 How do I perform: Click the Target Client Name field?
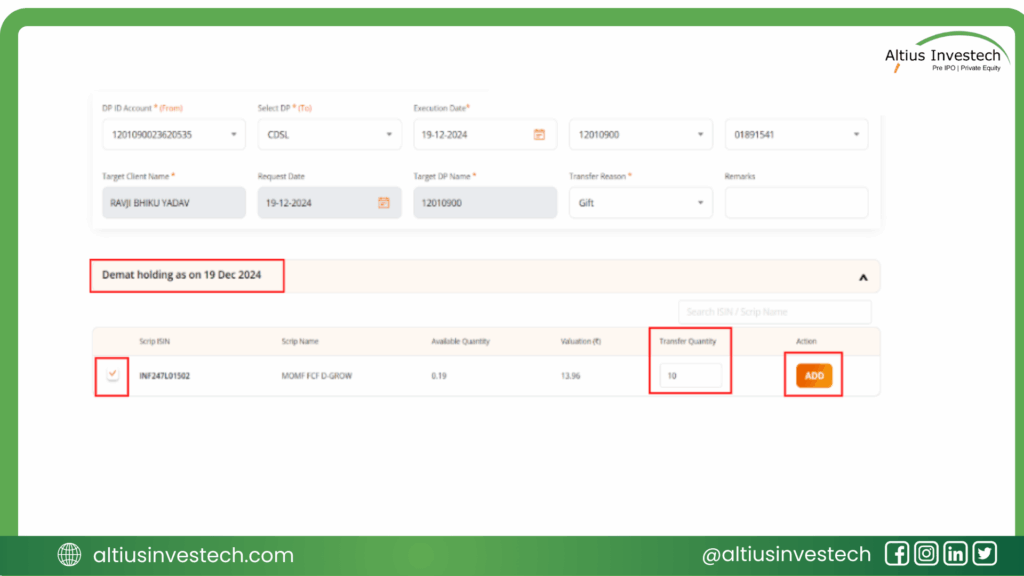[173, 202]
